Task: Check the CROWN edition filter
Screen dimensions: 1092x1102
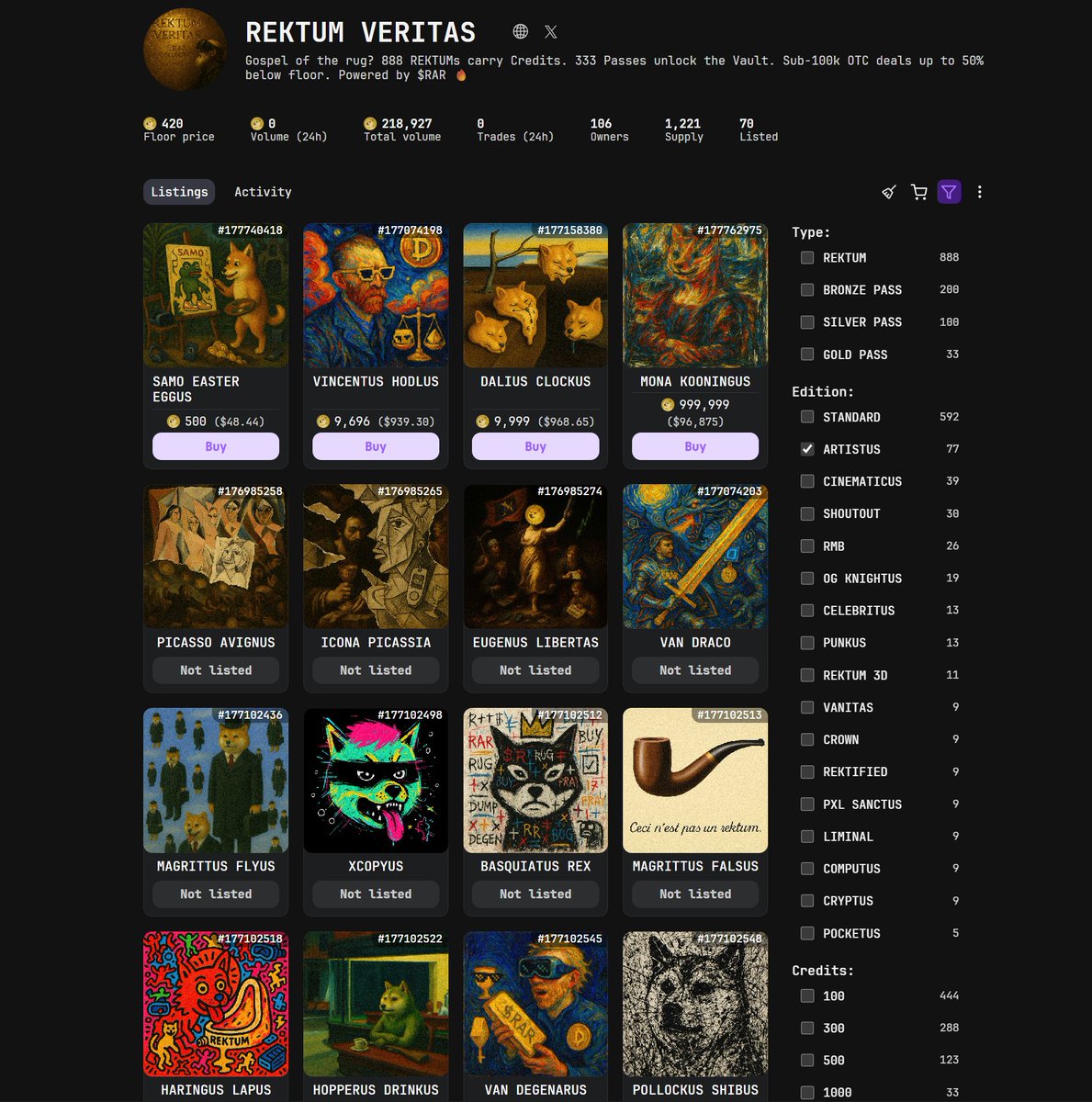Action: 807,739
